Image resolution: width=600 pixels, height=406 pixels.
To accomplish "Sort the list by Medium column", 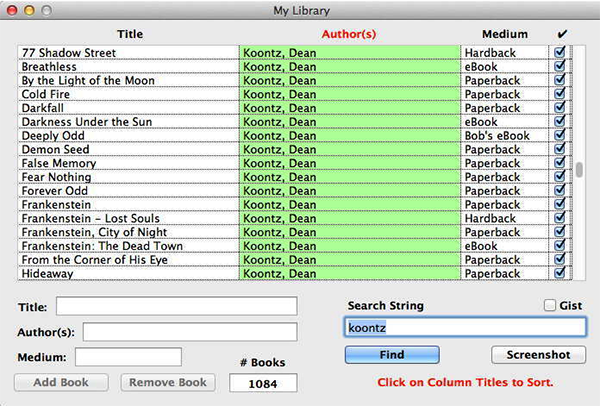I will [504, 34].
